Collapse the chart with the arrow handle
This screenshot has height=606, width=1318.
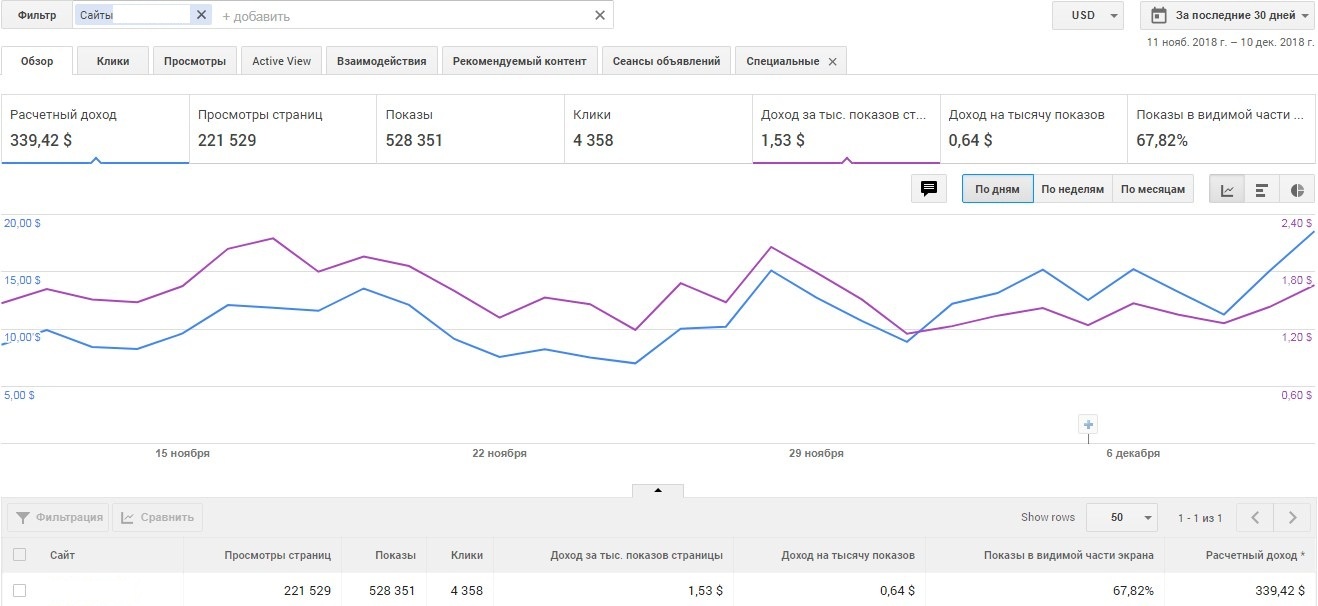(x=658, y=490)
